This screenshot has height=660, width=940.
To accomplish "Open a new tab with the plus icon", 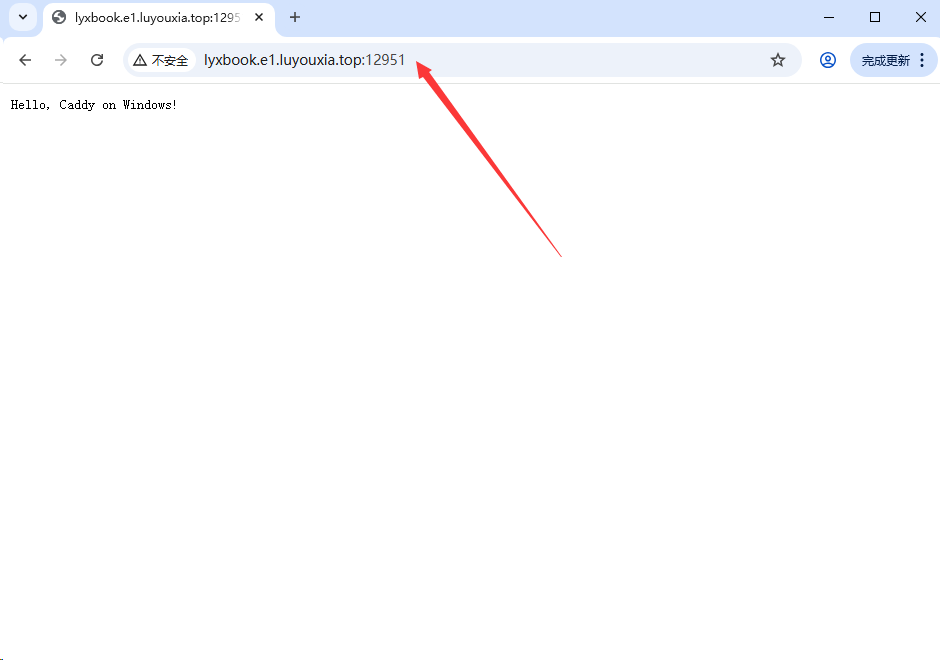I will pos(294,17).
